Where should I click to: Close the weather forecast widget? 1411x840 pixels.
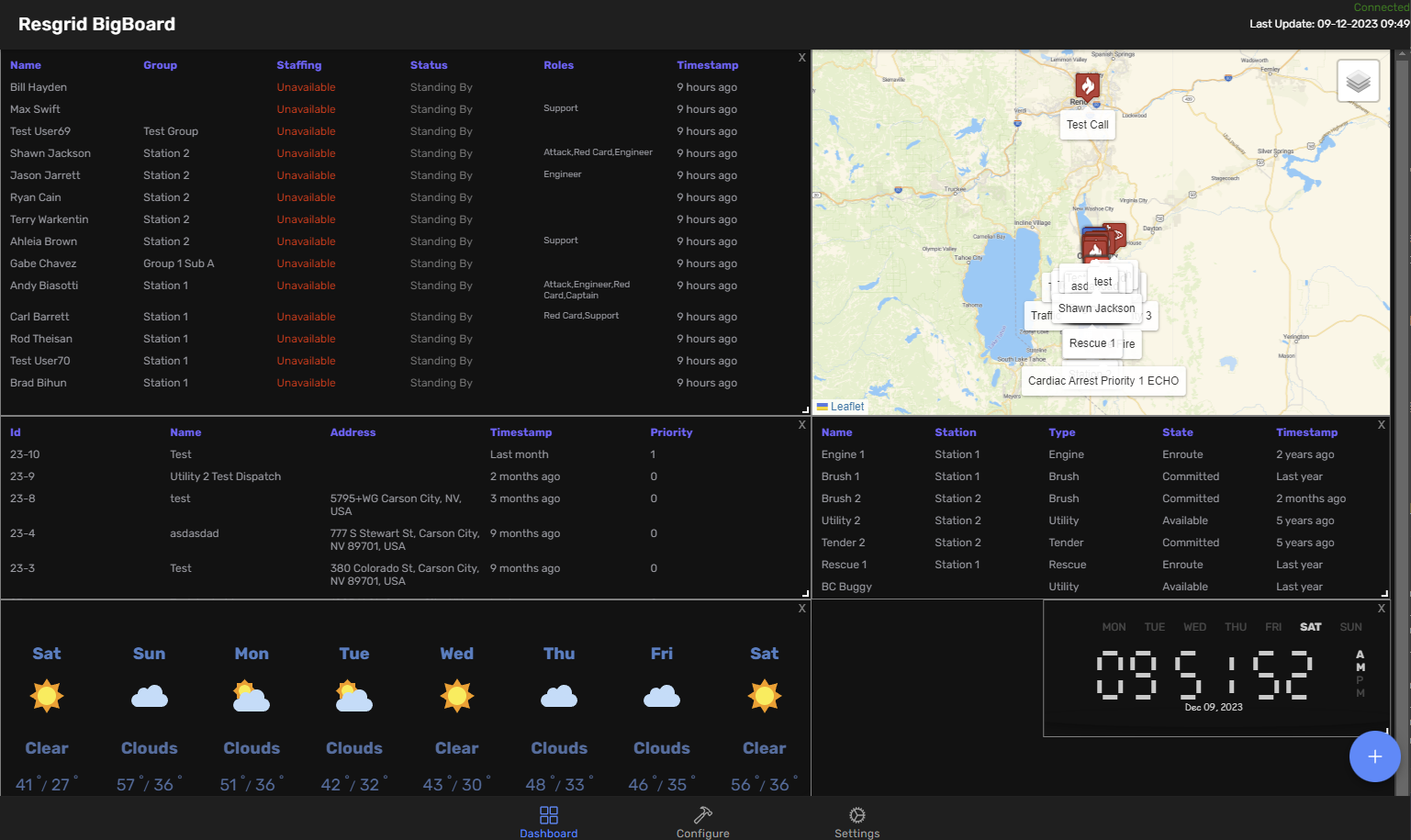point(801,609)
